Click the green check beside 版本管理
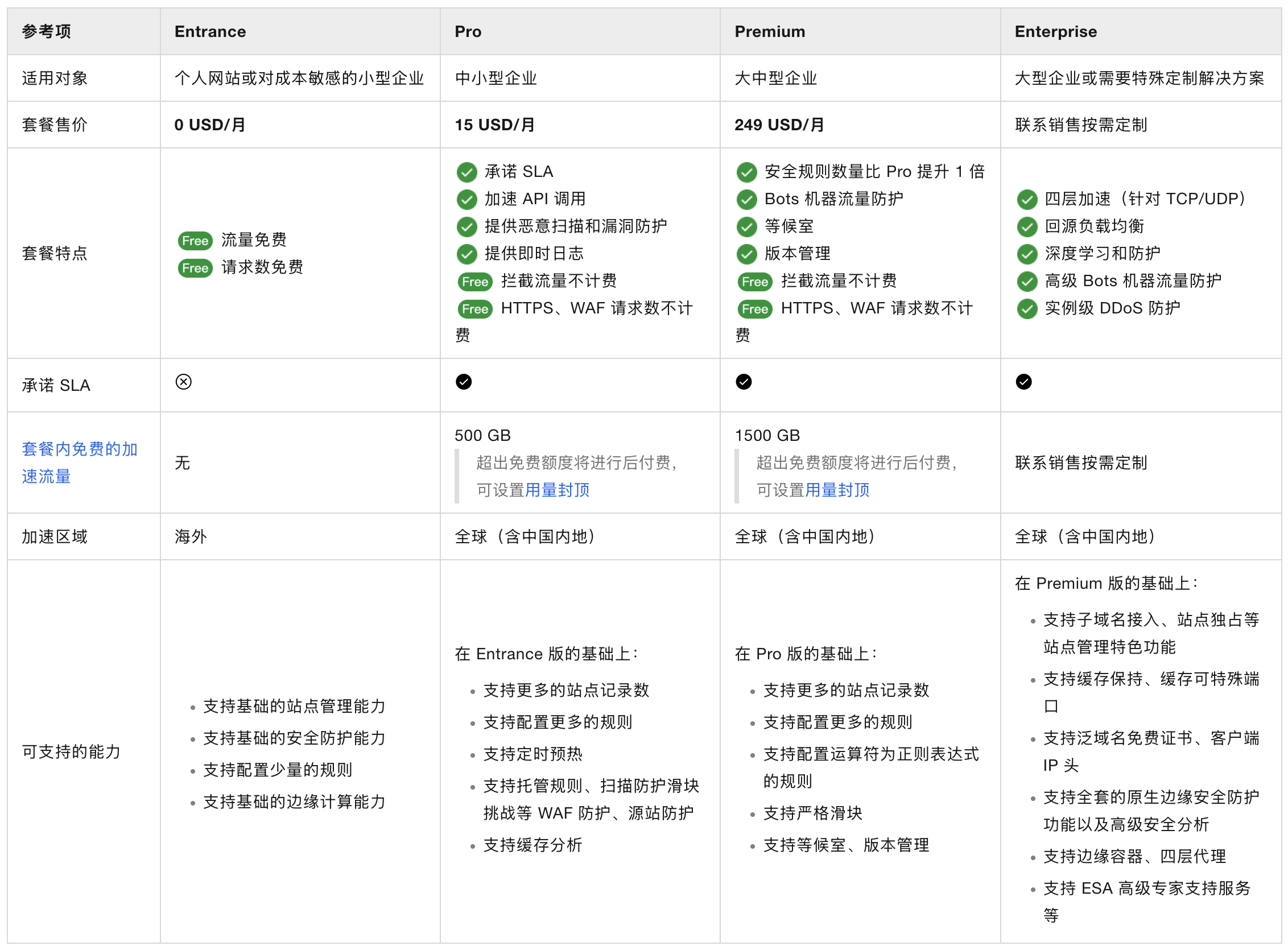The height and width of the screenshot is (950, 1288). 747,254
